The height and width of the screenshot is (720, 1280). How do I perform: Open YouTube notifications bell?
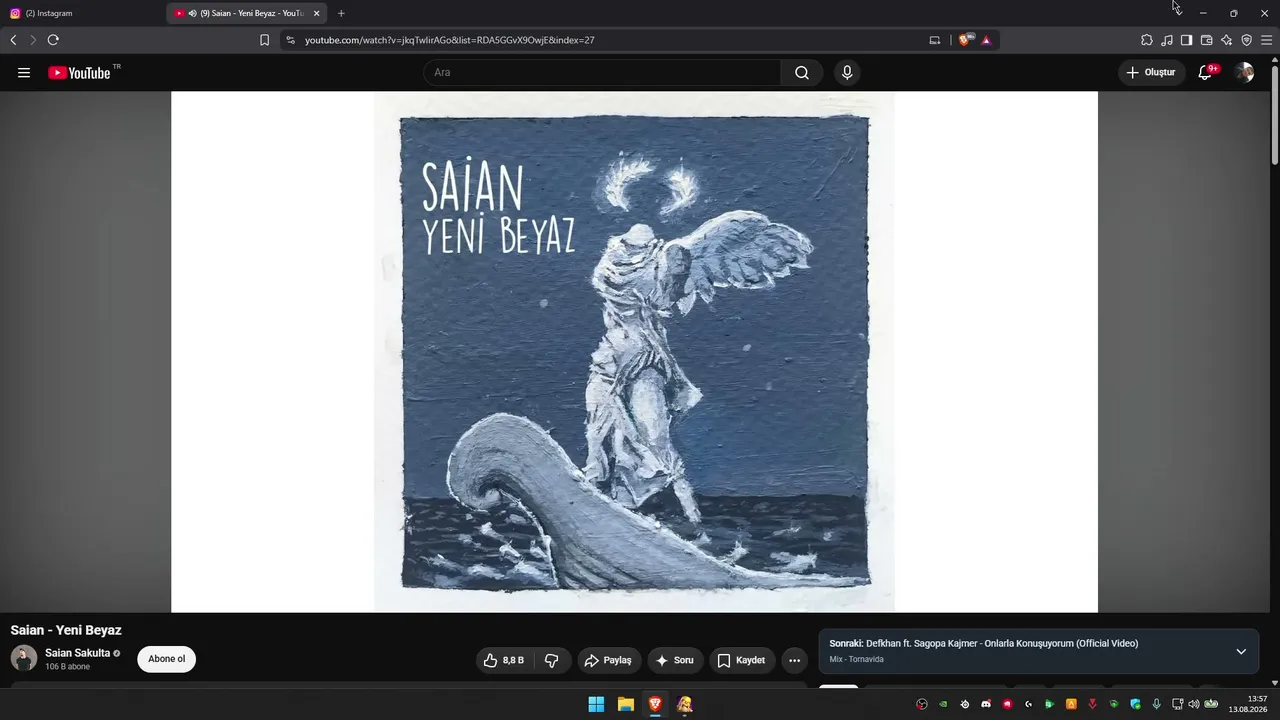point(1205,73)
